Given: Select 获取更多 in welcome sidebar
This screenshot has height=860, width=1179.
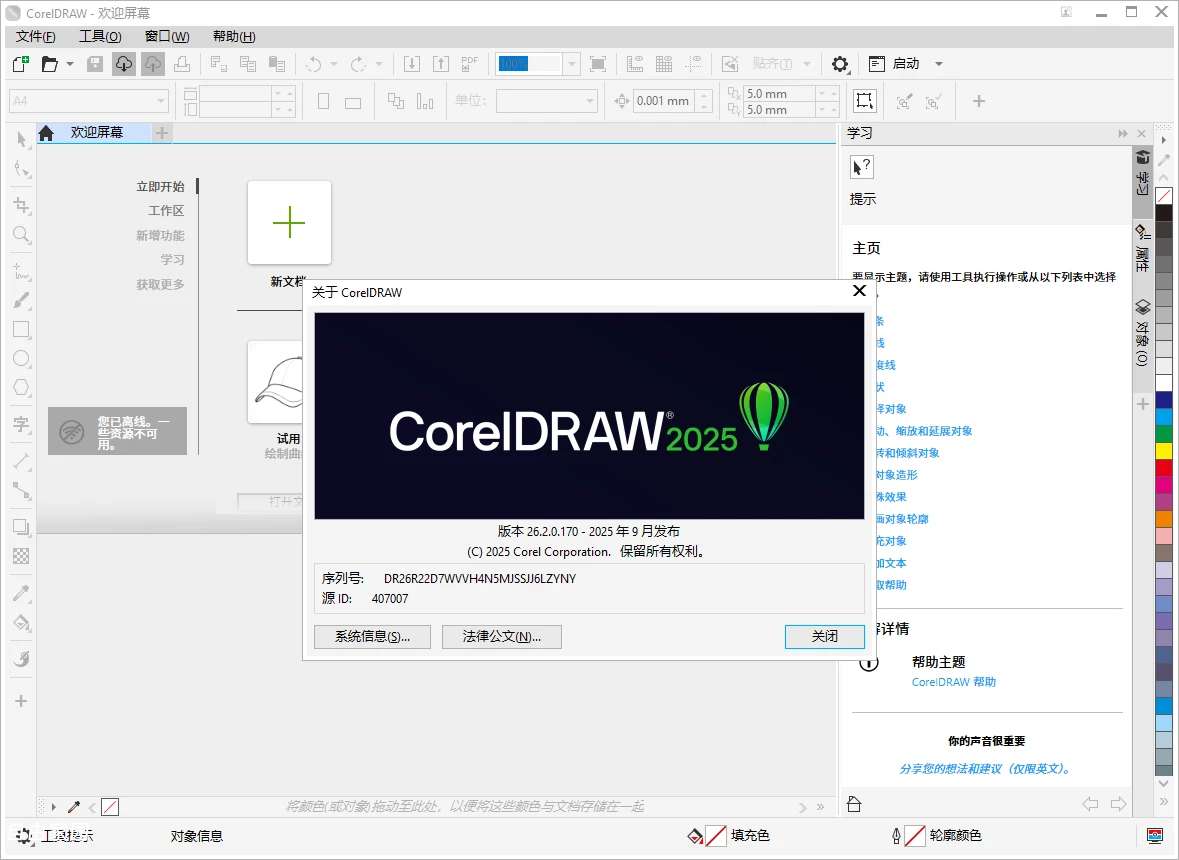Looking at the screenshot, I should [160, 284].
